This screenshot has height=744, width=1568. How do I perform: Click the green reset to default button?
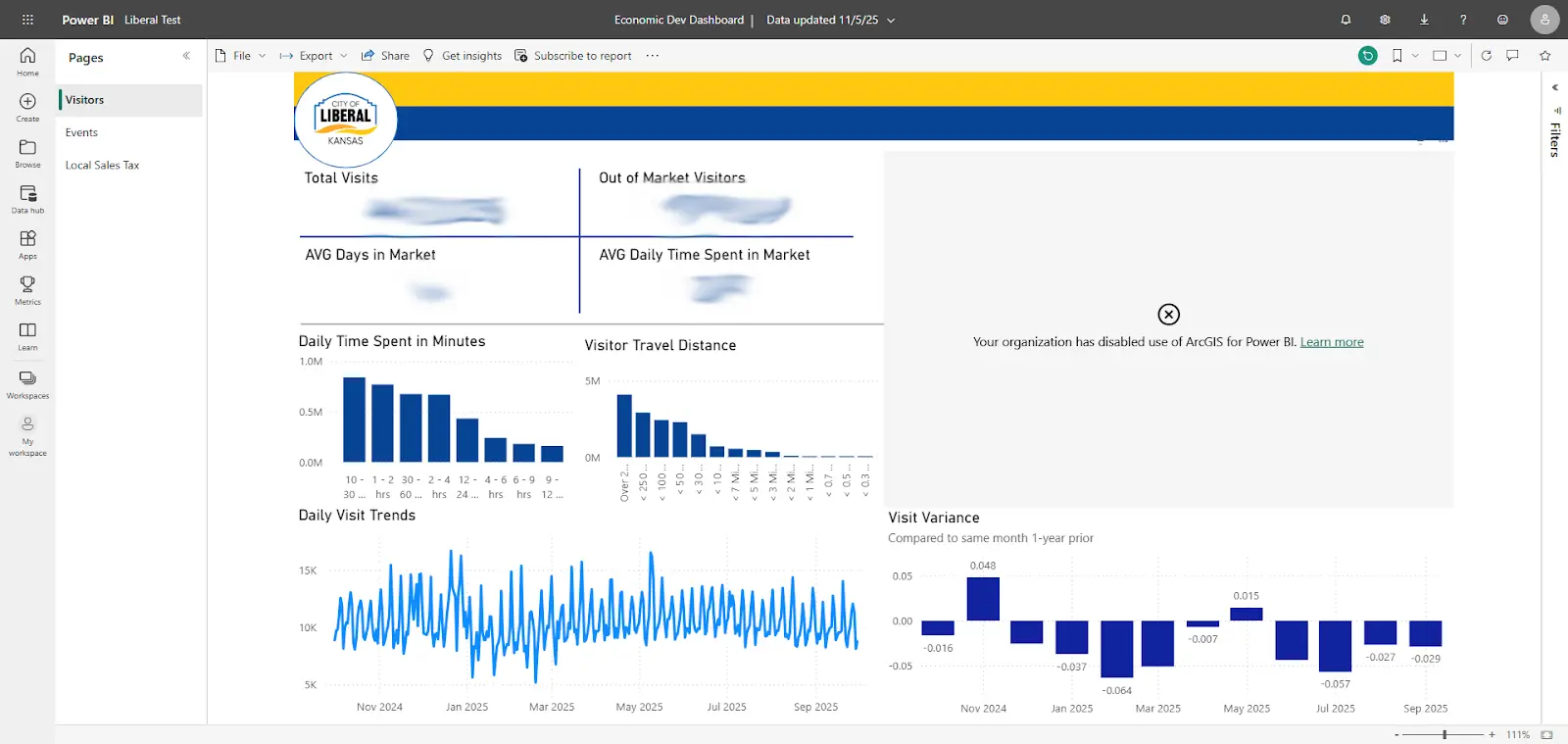point(1368,56)
